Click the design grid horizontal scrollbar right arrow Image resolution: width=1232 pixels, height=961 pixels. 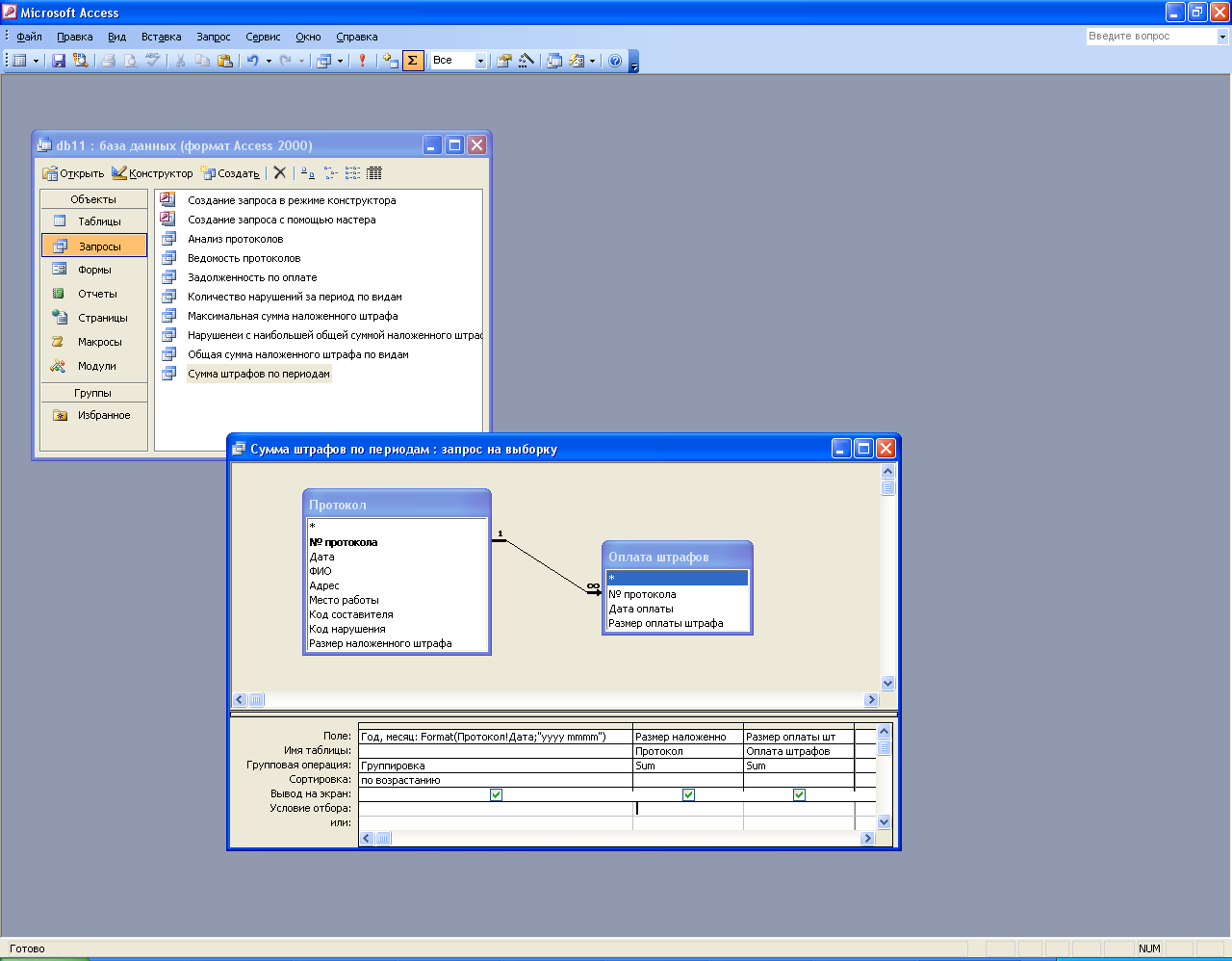(x=867, y=839)
